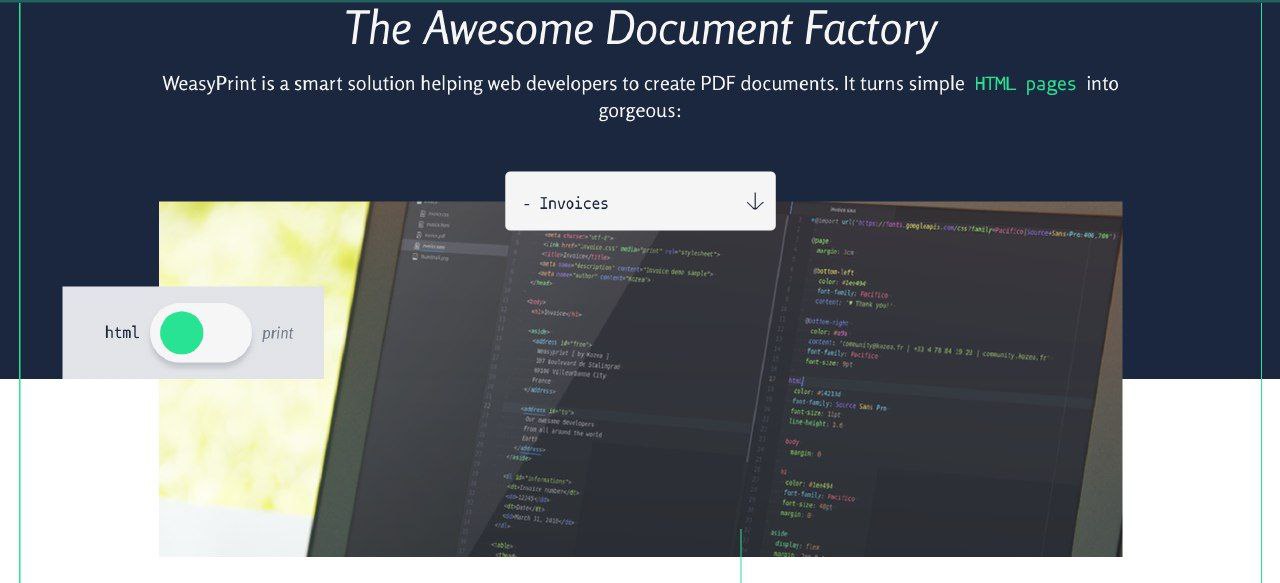Click 'The Awesome Document Factory' heading

point(641,28)
